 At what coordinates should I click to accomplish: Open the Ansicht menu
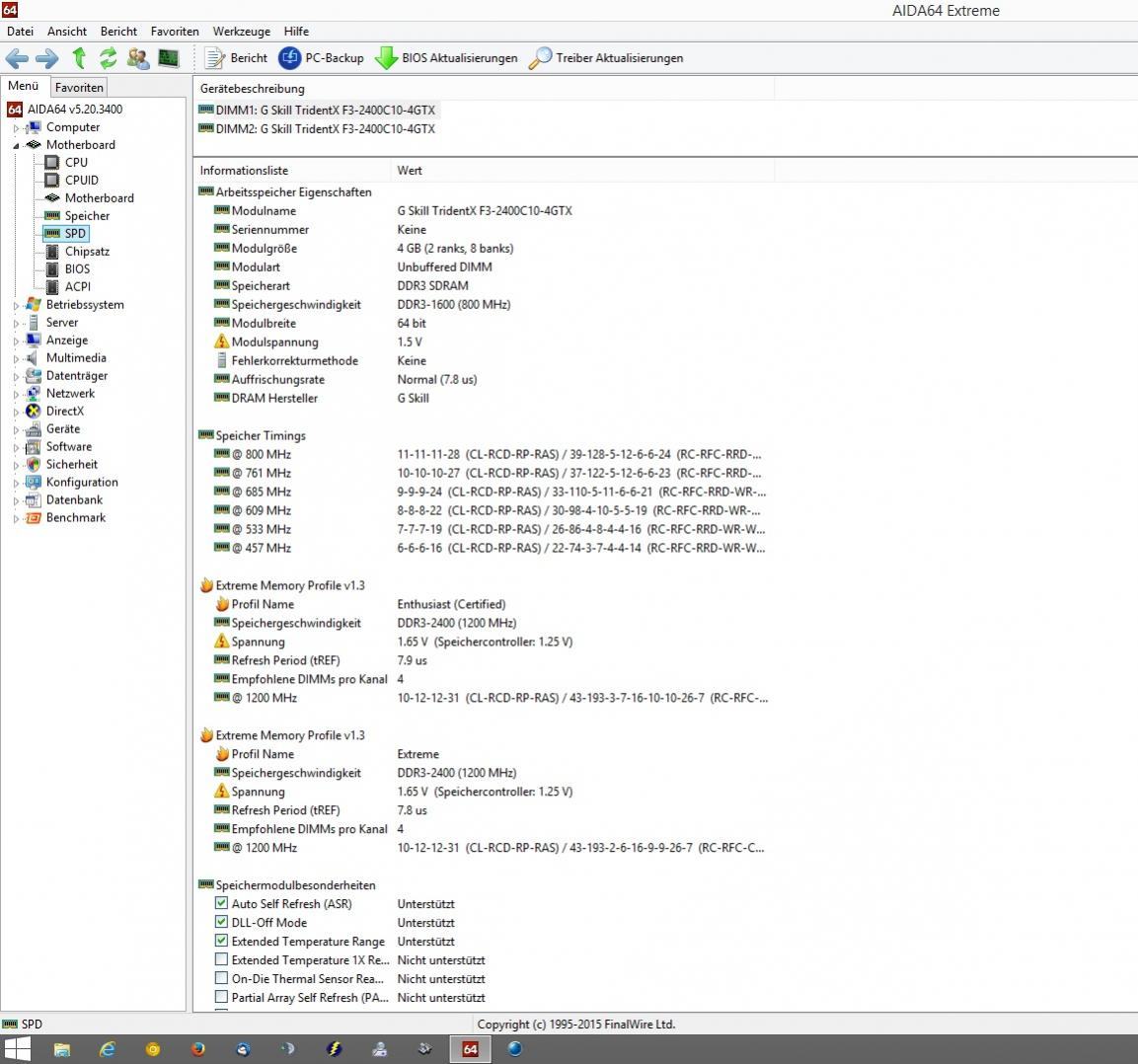click(67, 32)
